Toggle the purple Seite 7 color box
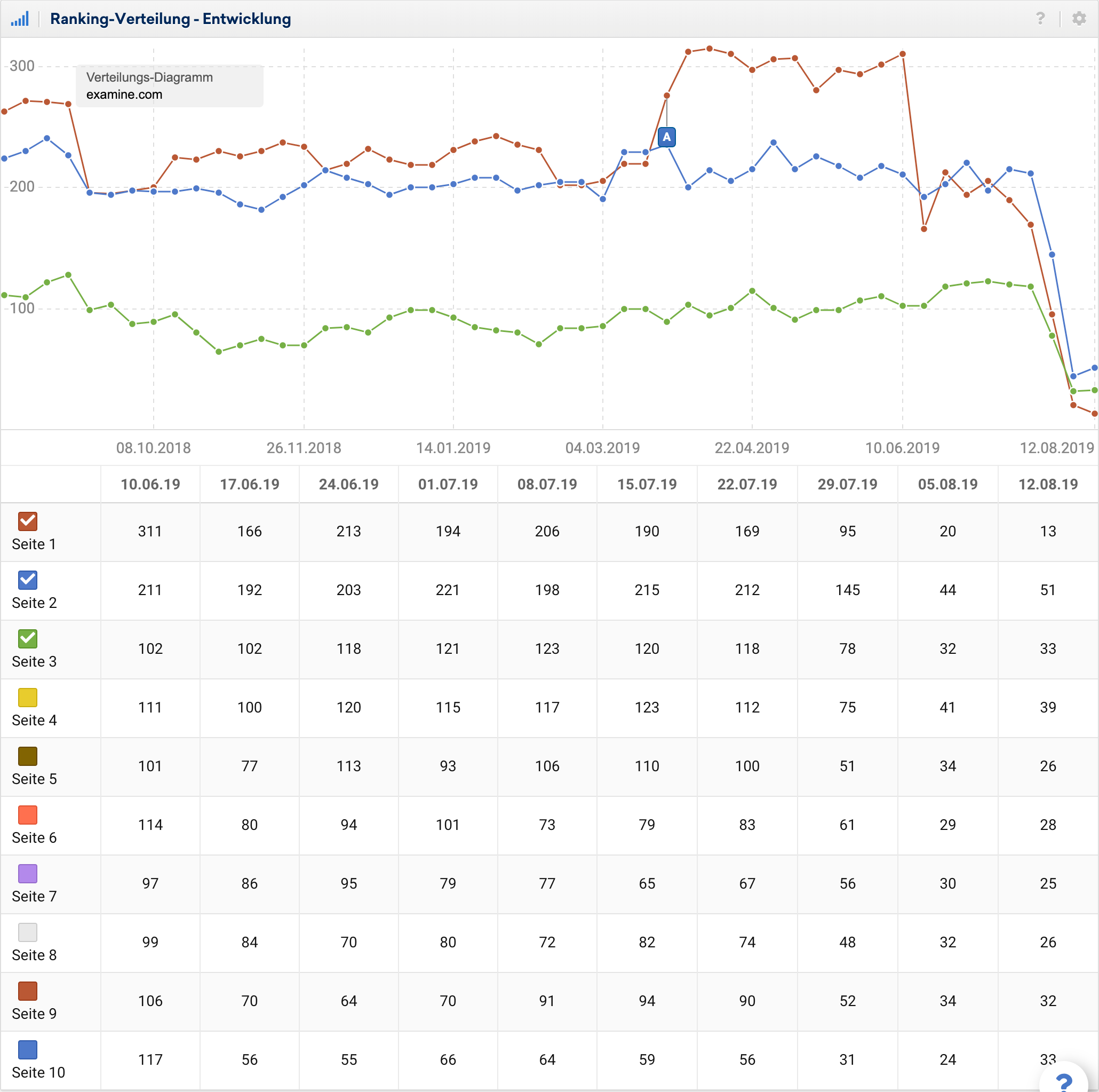 tap(27, 873)
